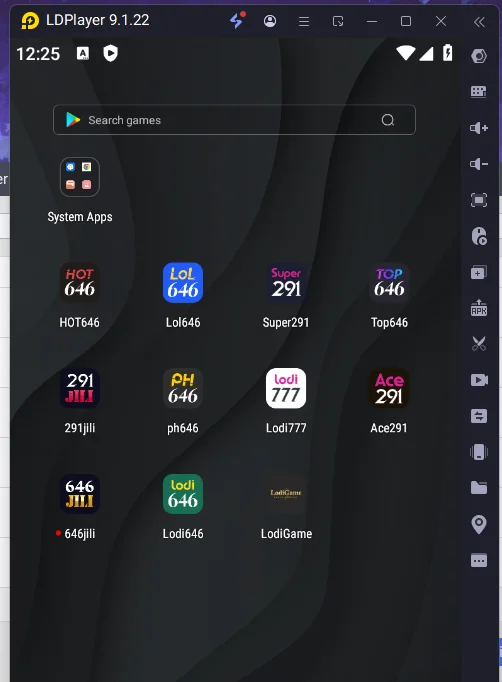Screen dimensions: 502x682
Task: Open the 646jili app
Action: click(80, 494)
